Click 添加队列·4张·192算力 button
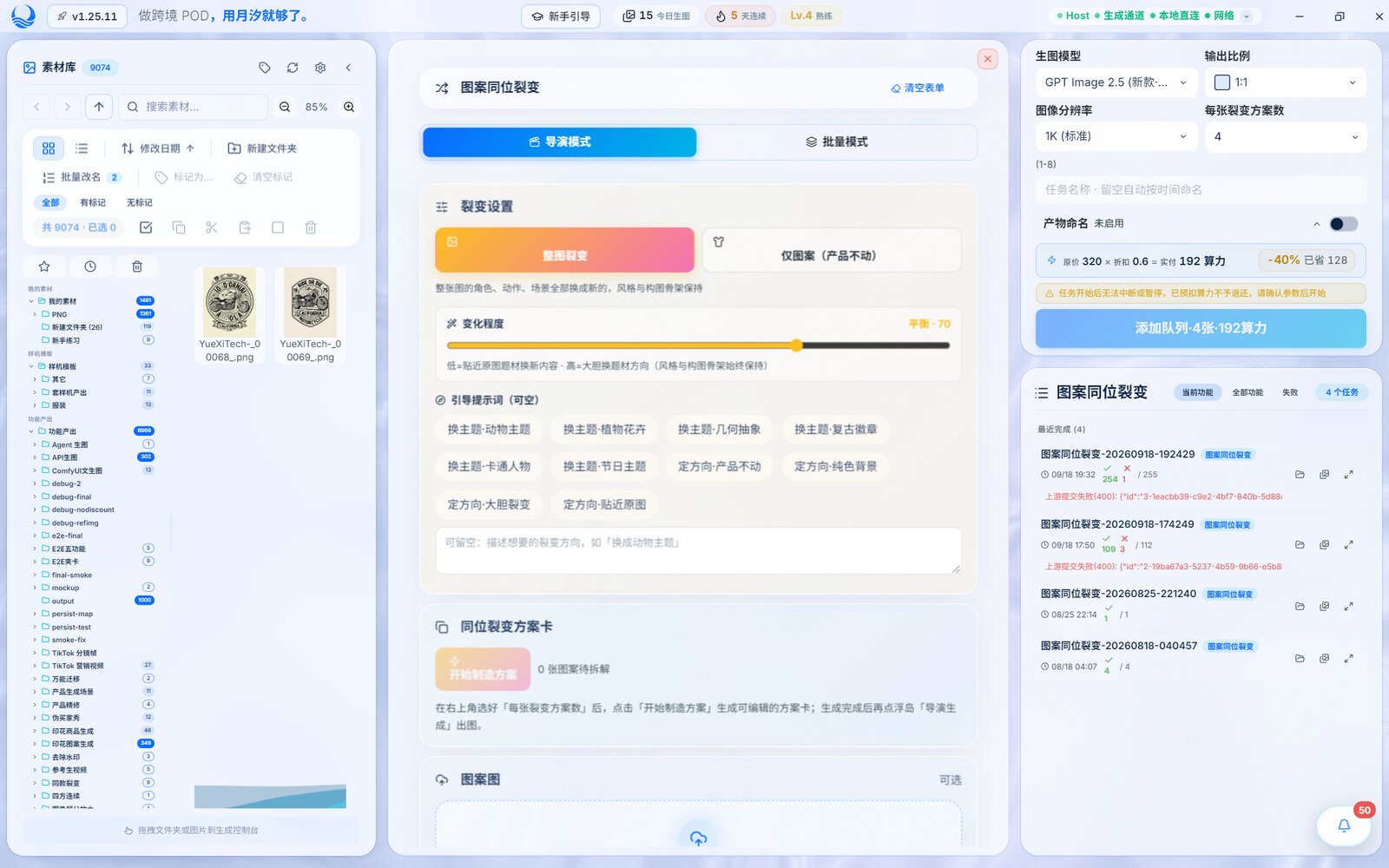 tap(1201, 328)
